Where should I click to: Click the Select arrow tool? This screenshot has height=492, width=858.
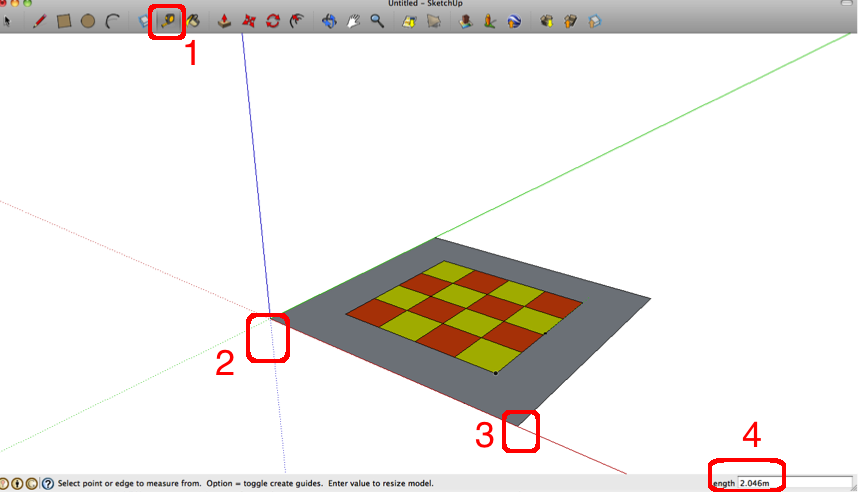tap(5, 20)
